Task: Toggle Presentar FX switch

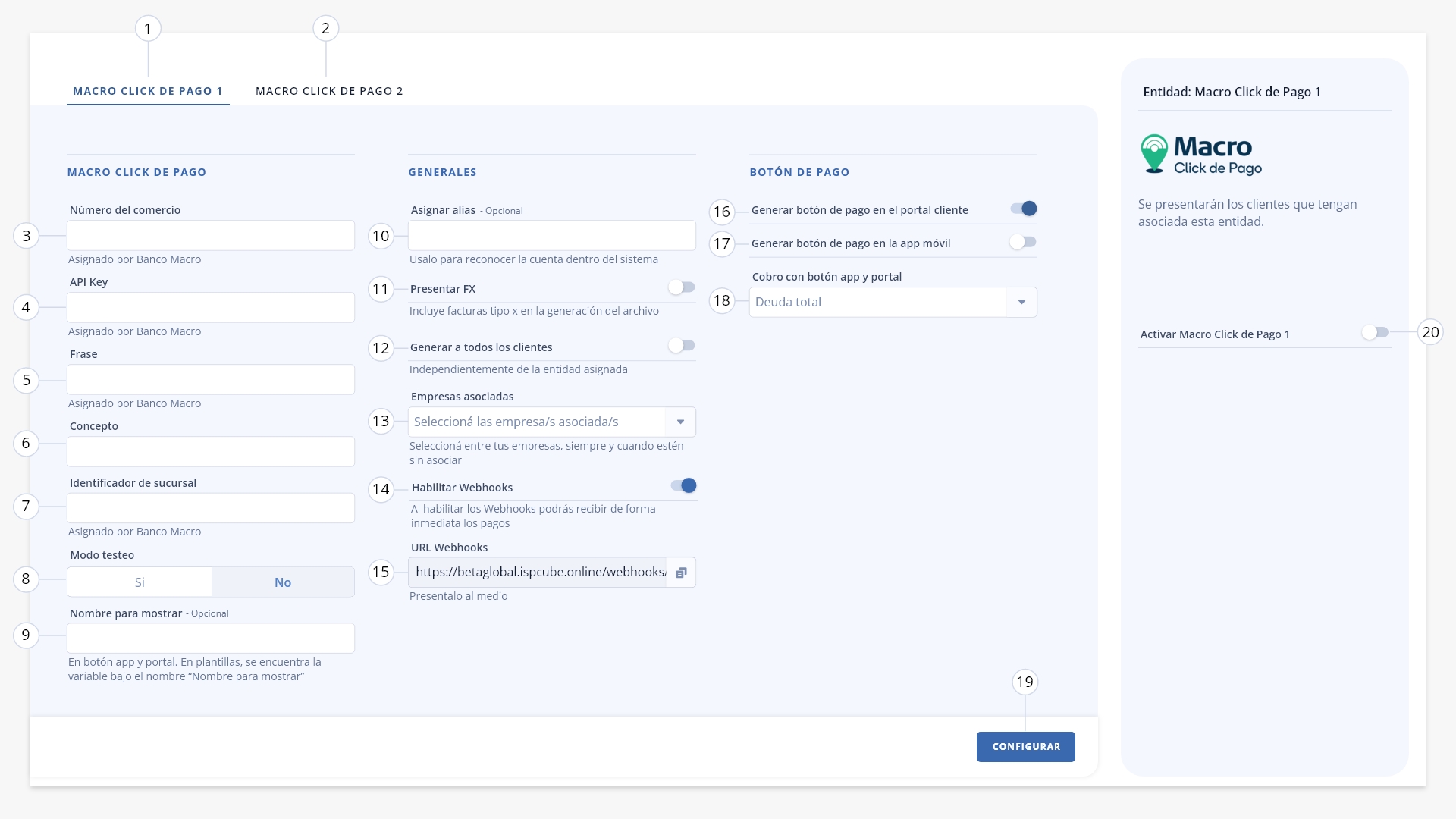Action: [682, 287]
